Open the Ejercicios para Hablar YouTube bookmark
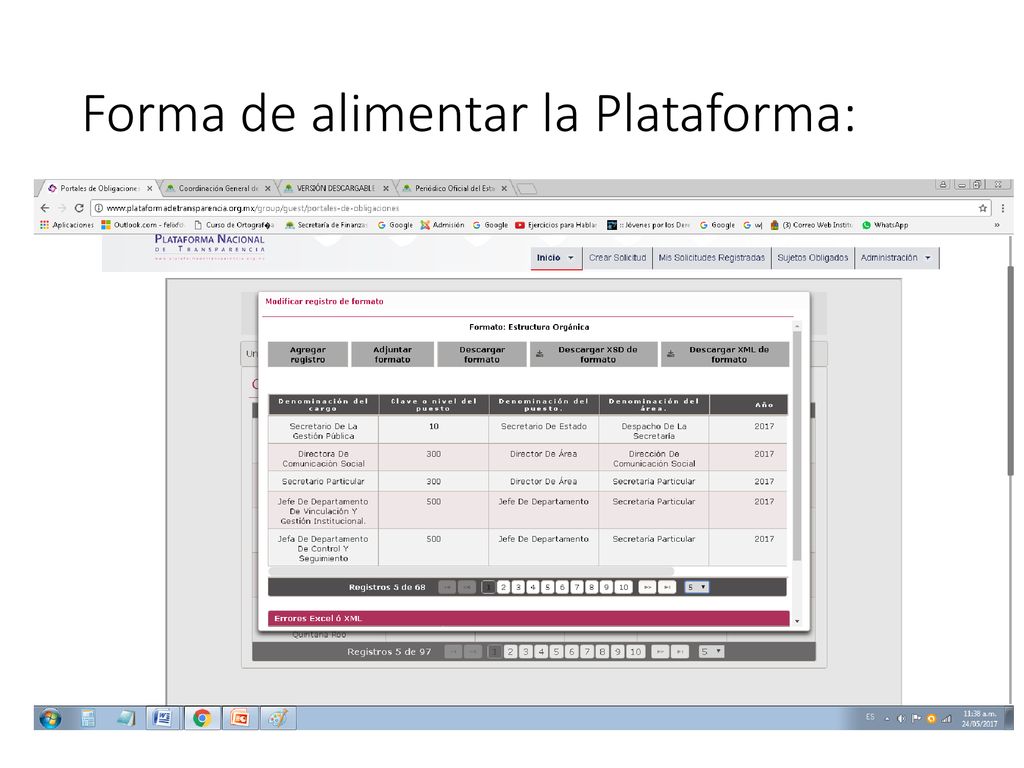Viewport: 1024px width, 768px height. click(556, 225)
